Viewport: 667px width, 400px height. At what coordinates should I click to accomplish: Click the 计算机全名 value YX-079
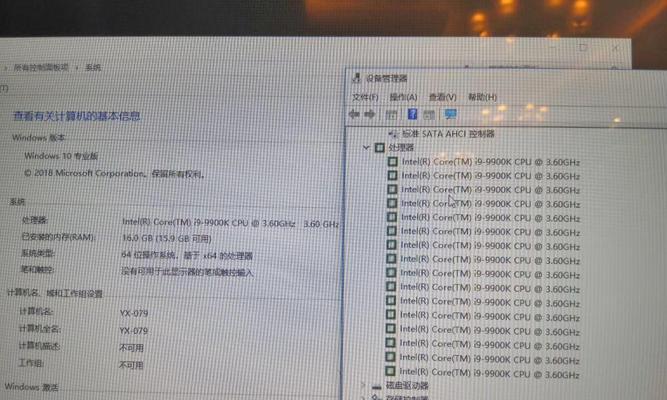(134, 331)
